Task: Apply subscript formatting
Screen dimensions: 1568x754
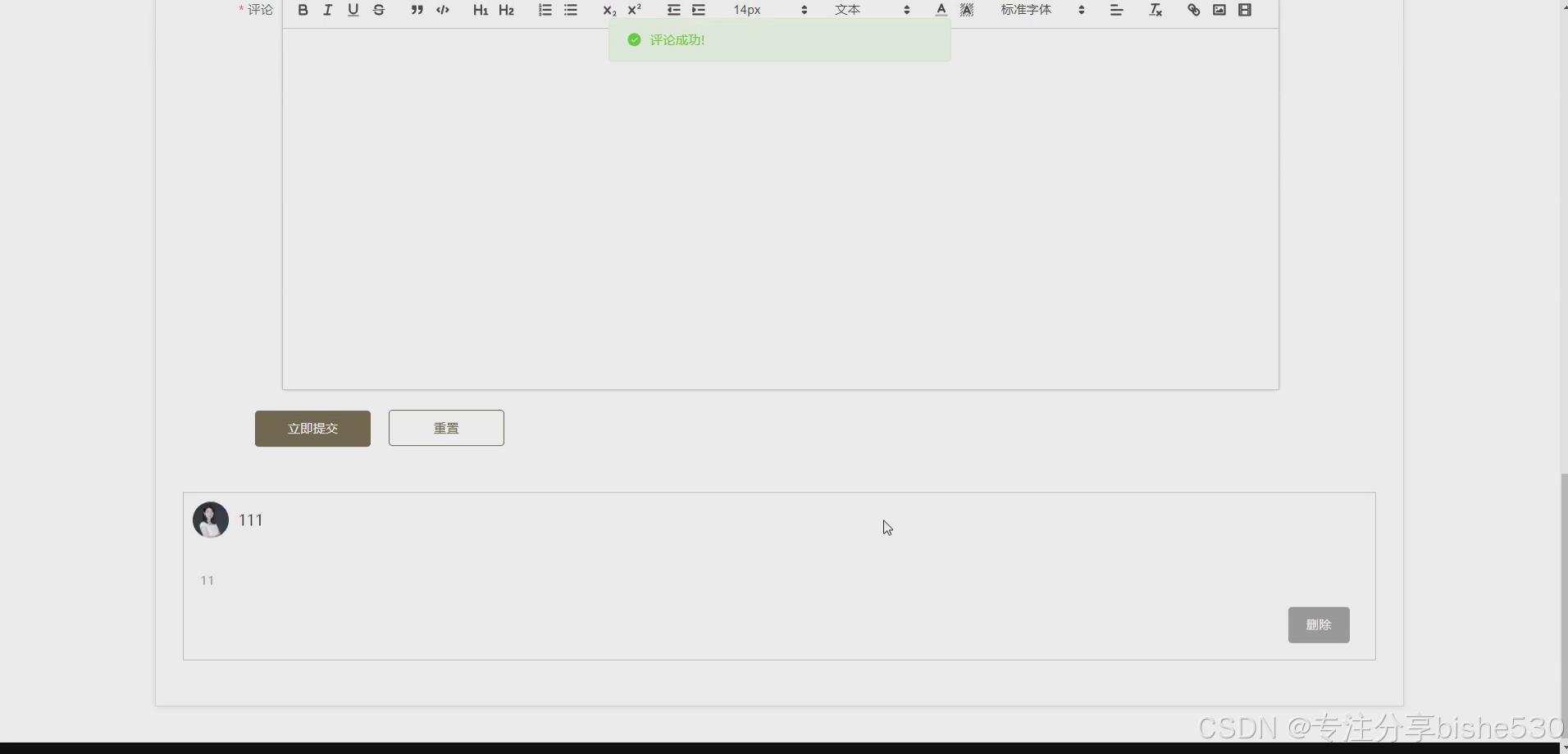Action: (x=609, y=10)
